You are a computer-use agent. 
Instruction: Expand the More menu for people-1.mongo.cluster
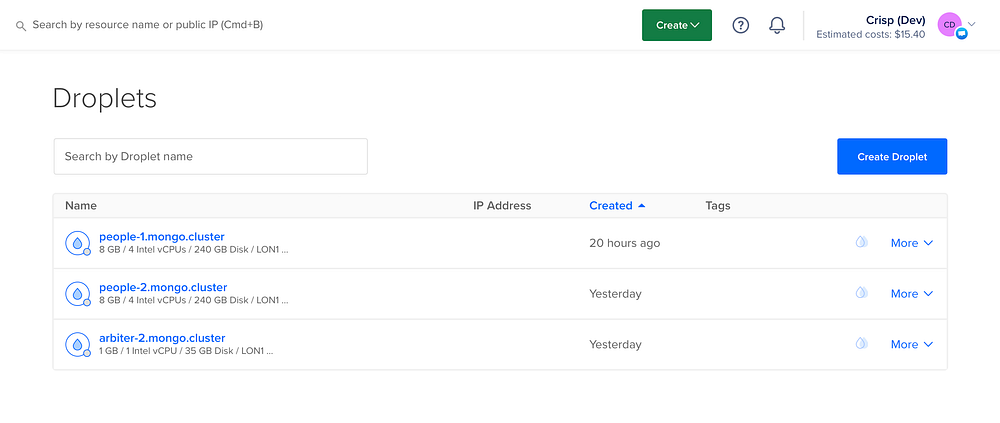pyautogui.click(x=911, y=243)
